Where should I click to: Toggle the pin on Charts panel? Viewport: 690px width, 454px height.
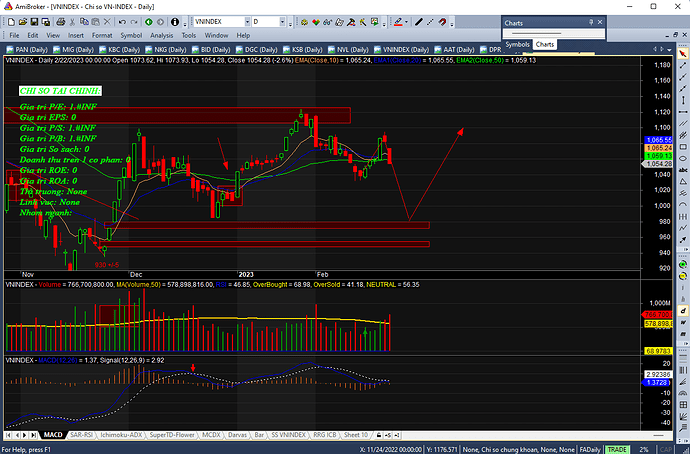pyautogui.click(x=591, y=22)
